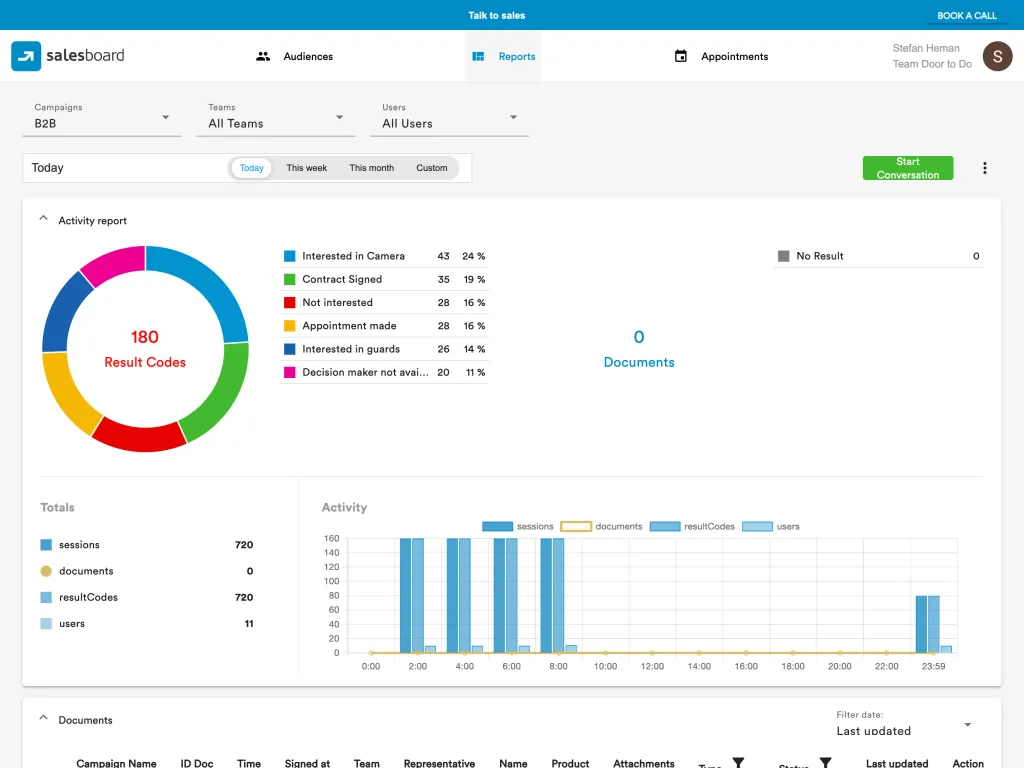Viewport: 1024px width, 768px height.
Task: Click the Status column filter icon
Action: click(x=825, y=763)
